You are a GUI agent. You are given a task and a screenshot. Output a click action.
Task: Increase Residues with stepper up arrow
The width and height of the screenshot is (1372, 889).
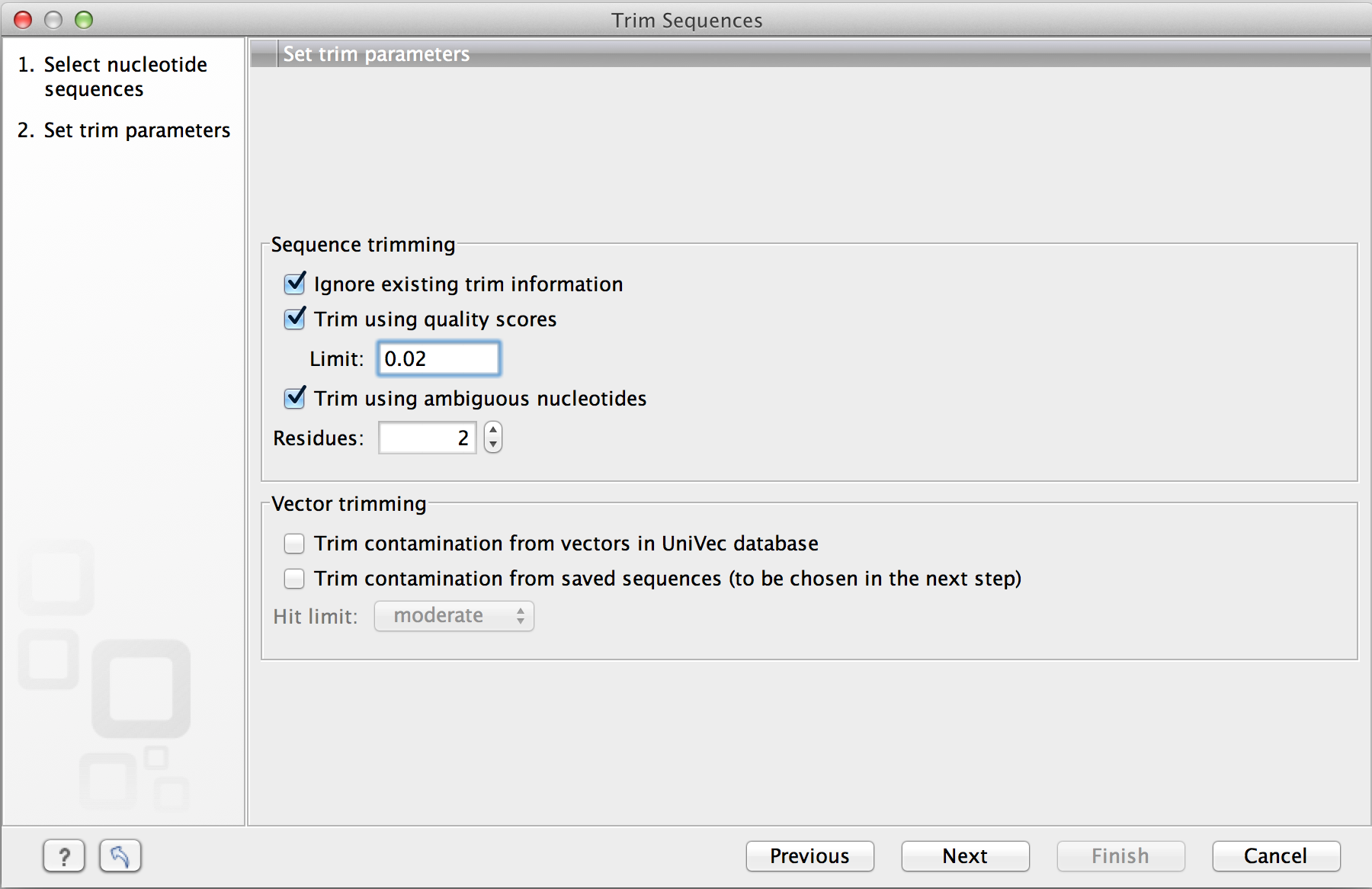click(x=493, y=431)
